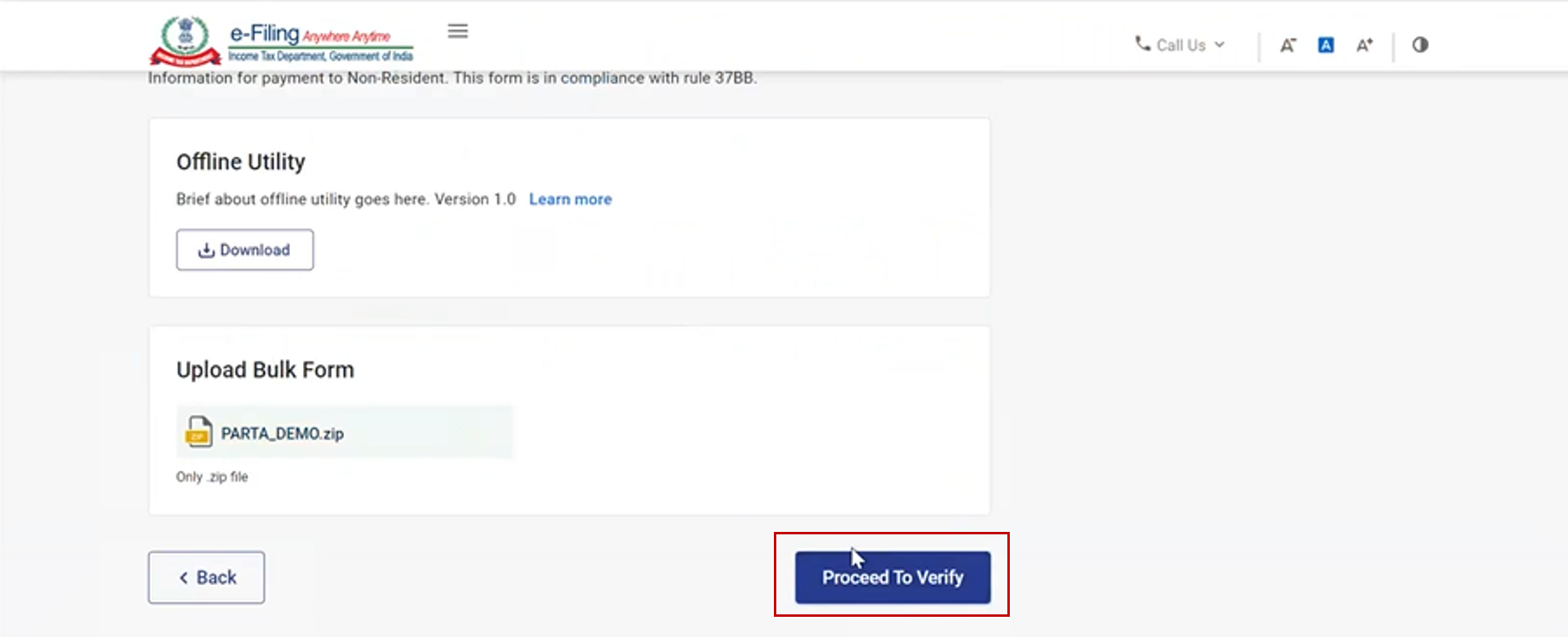This screenshot has width=1568, height=637.
Task: Click the phone icon beside Call Us
Action: pyautogui.click(x=1142, y=44)
